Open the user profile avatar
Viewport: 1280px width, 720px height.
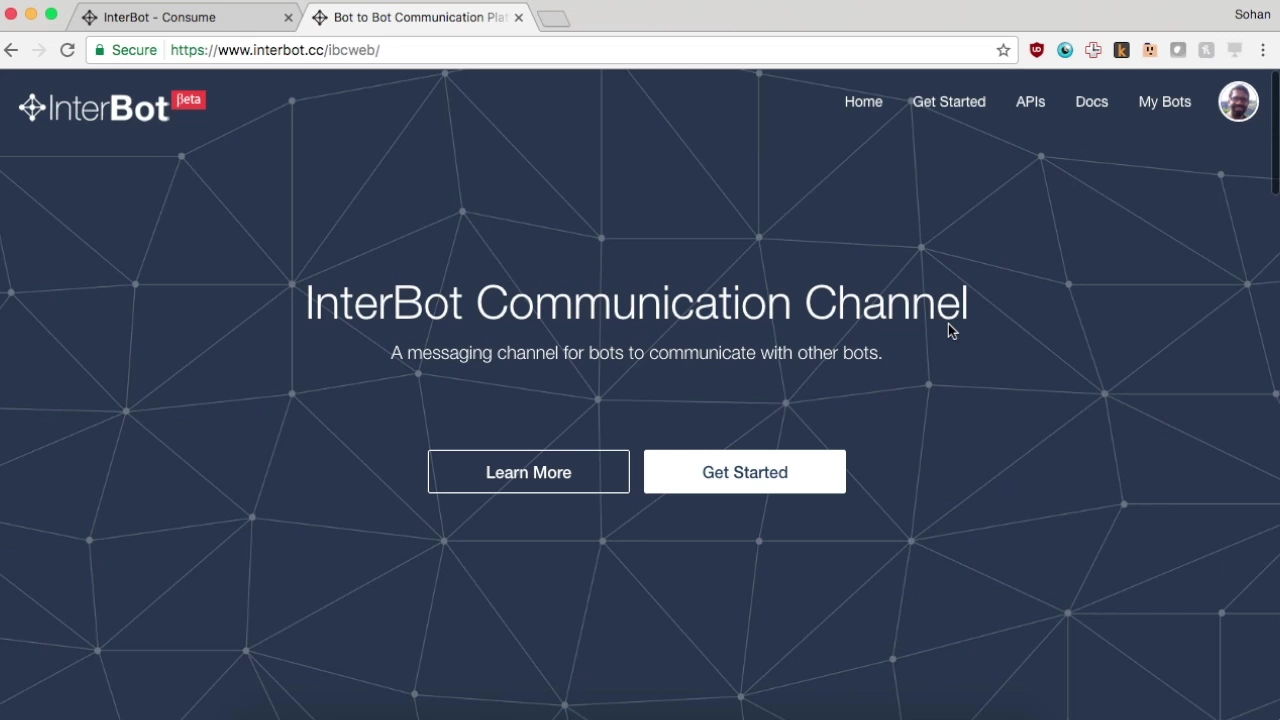point(1238,102)
